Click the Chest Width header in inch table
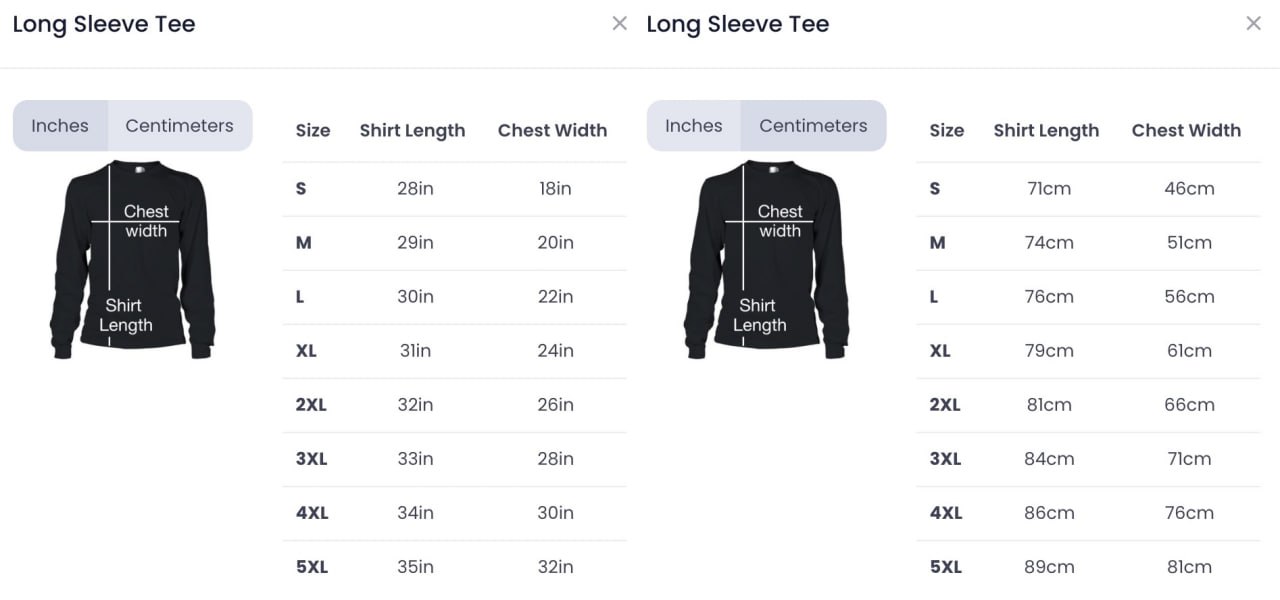This screenshot has height=600, width=1280. click(552, 131)
